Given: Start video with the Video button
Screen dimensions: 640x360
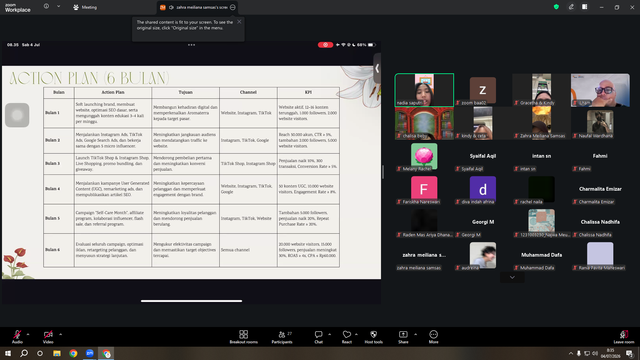Looking at the screenshot, I should tap(48, 336).
